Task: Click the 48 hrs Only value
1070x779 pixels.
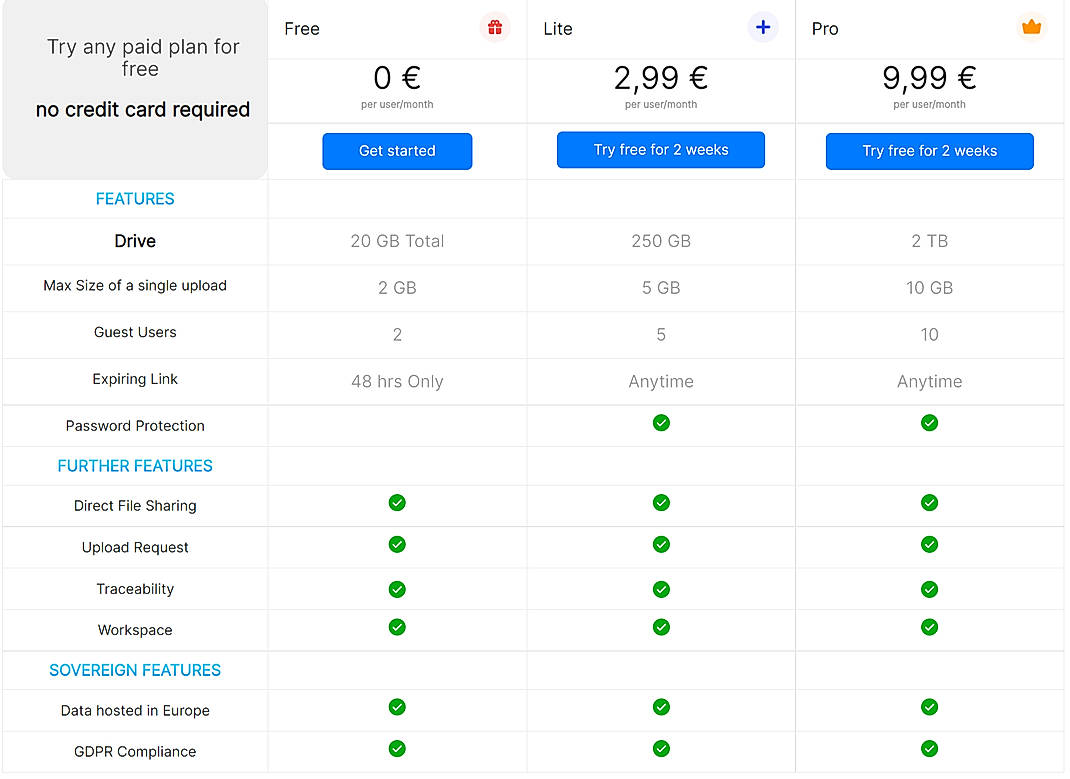Action: tap(397, 381)
